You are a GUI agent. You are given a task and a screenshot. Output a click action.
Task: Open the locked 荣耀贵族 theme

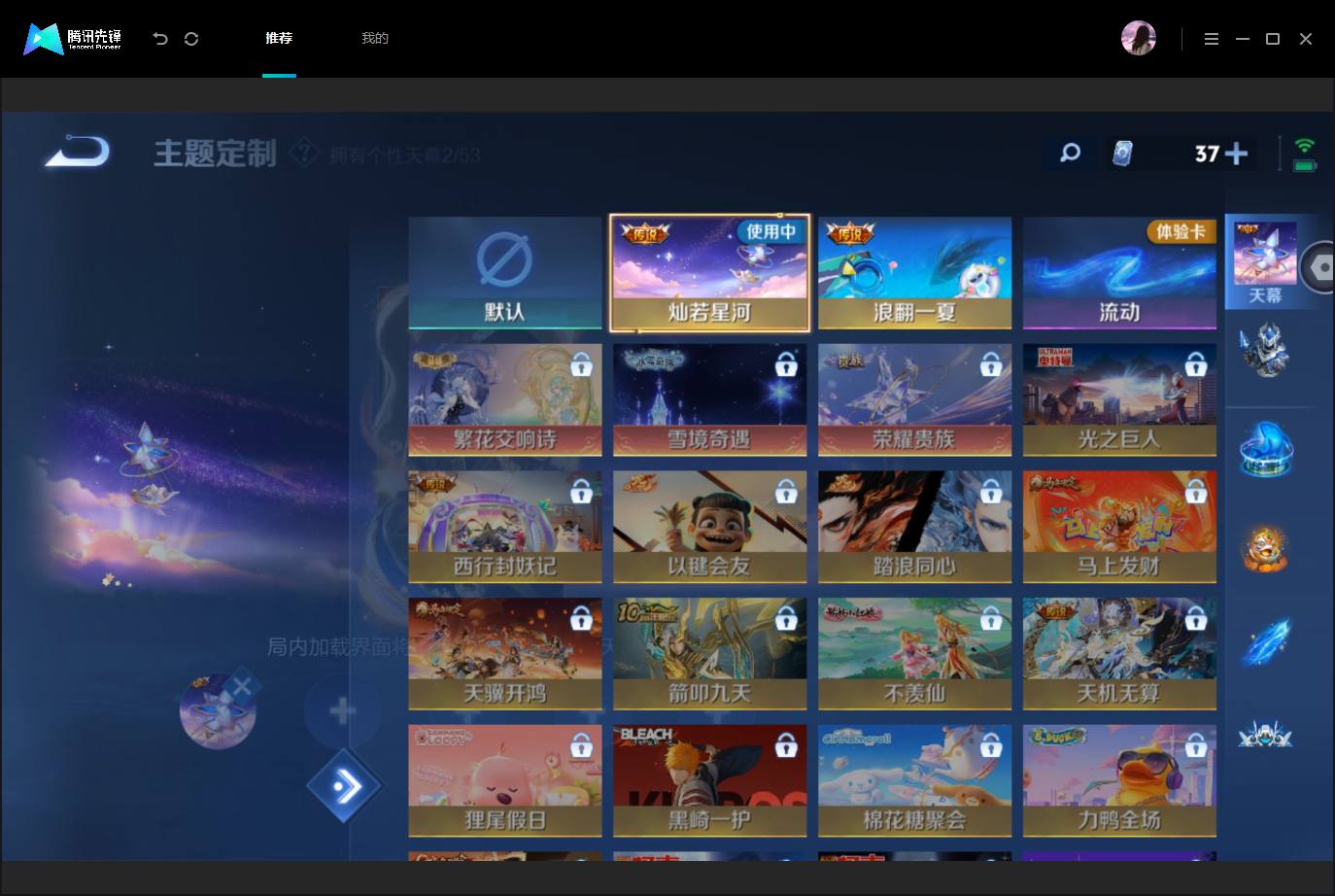click(x=915, y=399)
